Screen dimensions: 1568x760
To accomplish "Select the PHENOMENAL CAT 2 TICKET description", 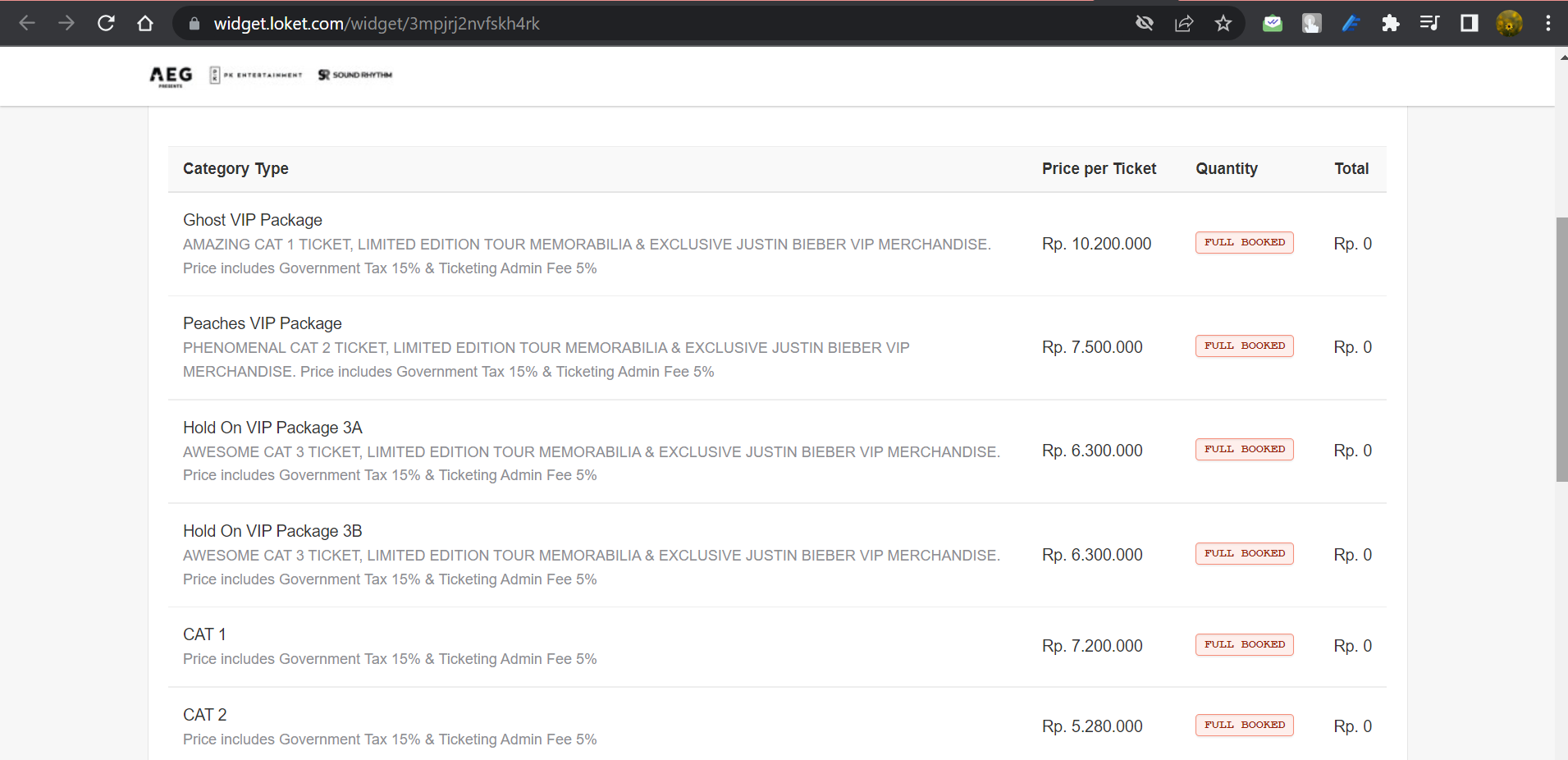I will tap(546, 359).
